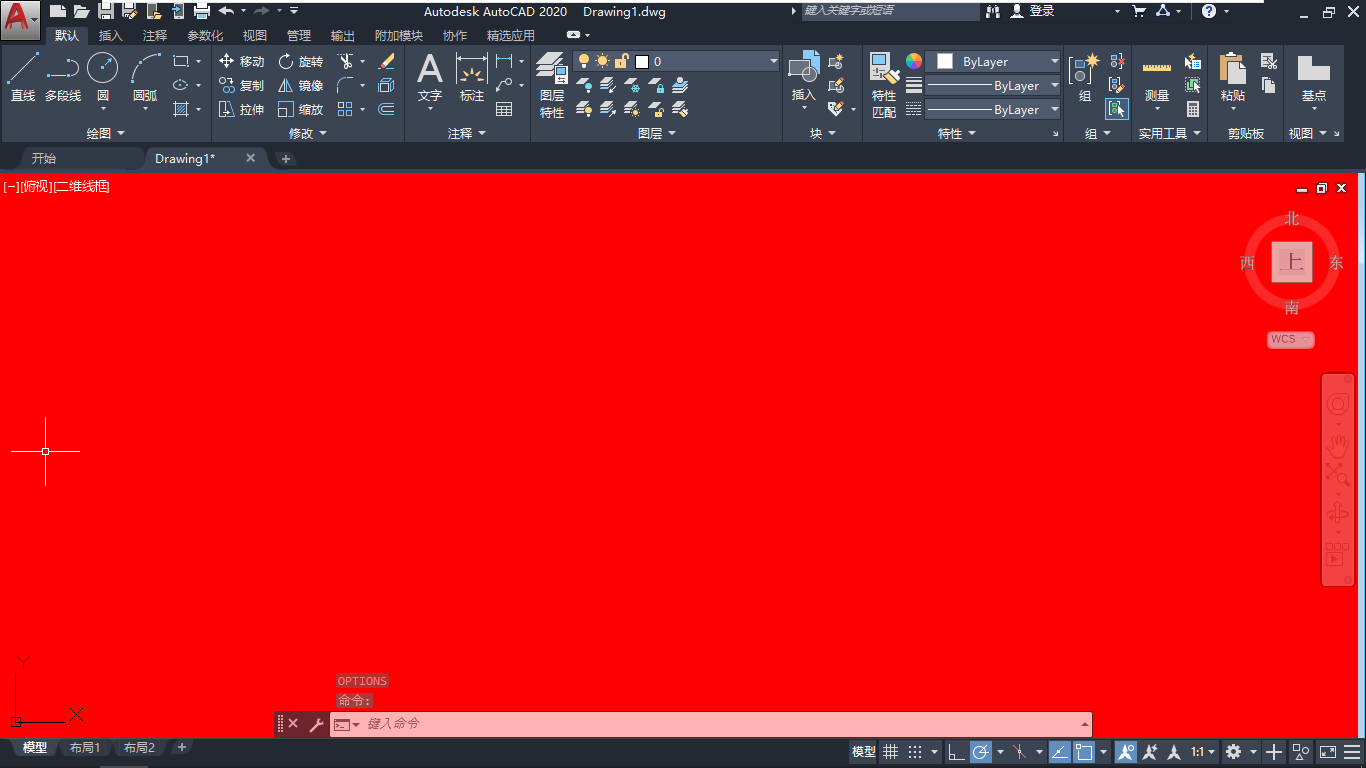Switch to the 参数化 (Parametric) ribbon tab

(205, 35)
